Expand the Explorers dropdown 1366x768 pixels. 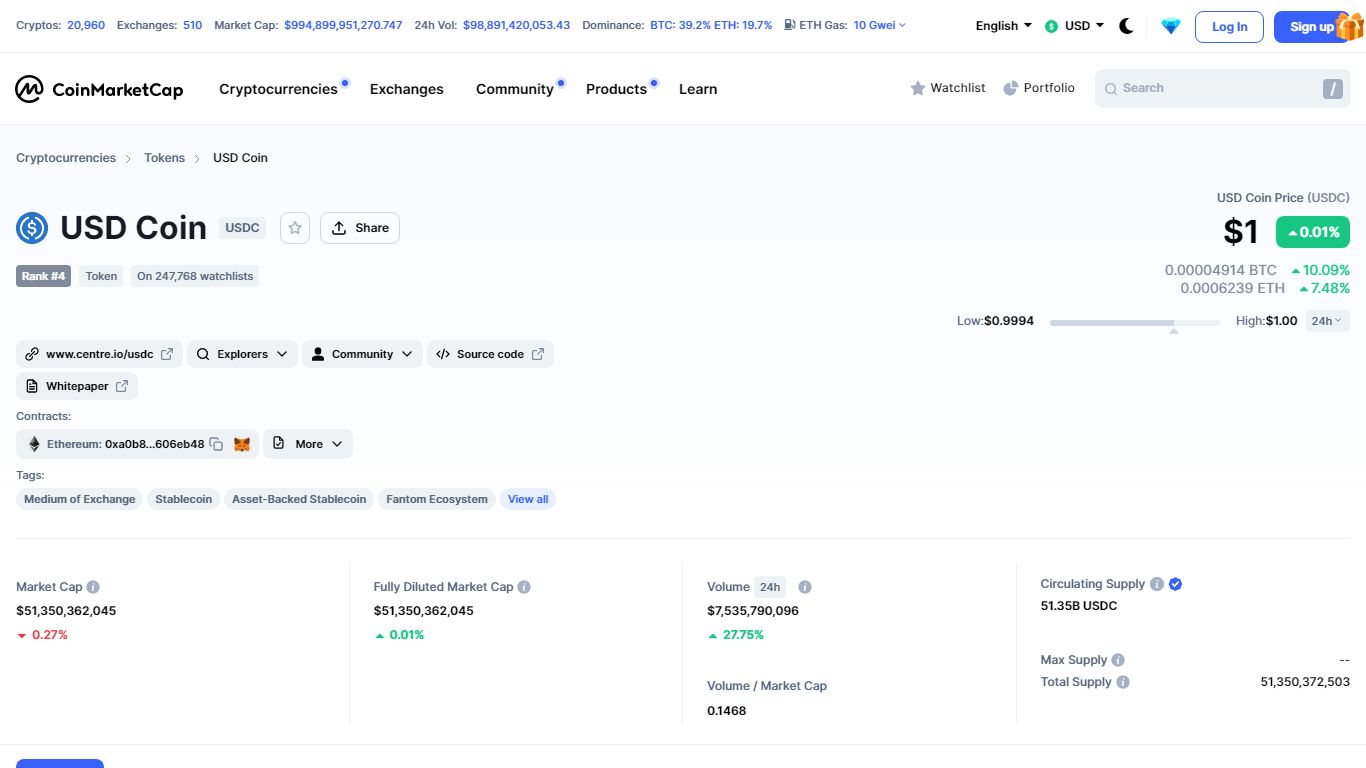pyautogui.click(x=242, y=354)
